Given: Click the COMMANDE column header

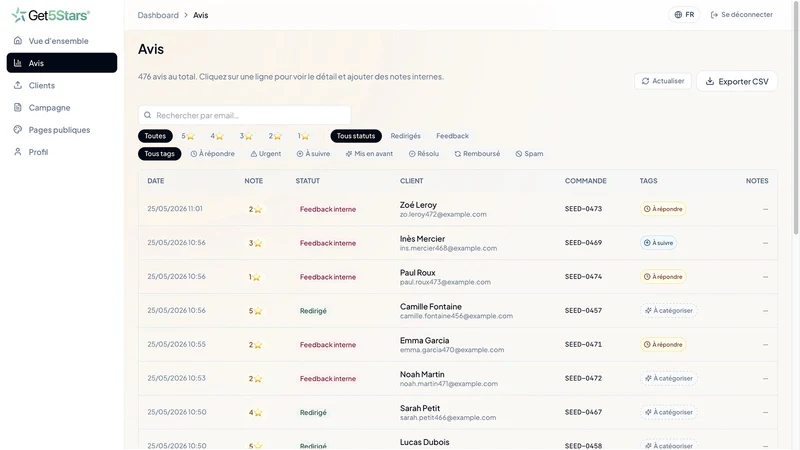Looking at the screenshot, I should [586, 181].
